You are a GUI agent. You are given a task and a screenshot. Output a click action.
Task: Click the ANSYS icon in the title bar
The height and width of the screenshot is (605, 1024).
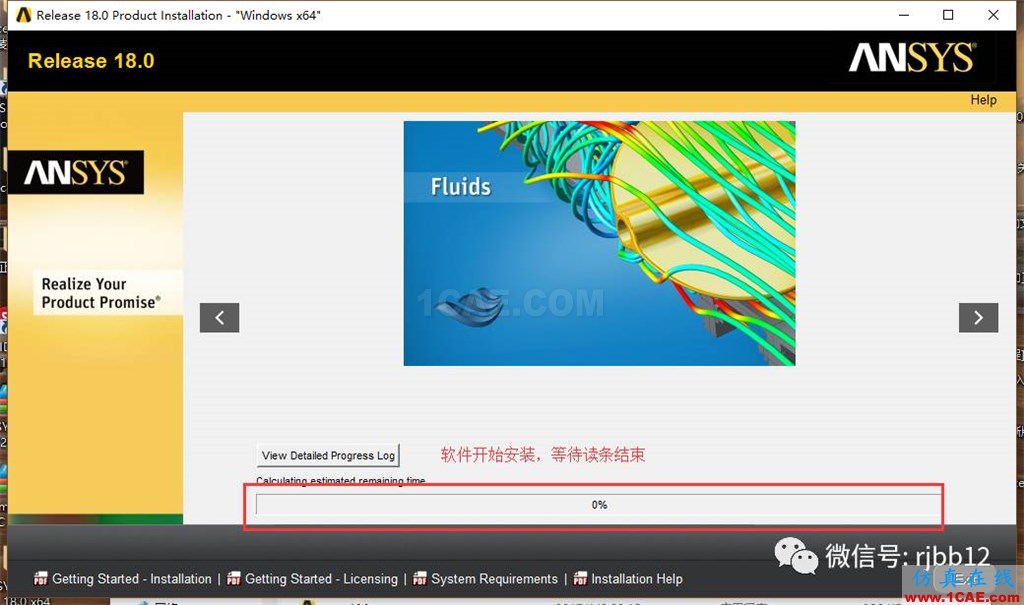[24, 14]
